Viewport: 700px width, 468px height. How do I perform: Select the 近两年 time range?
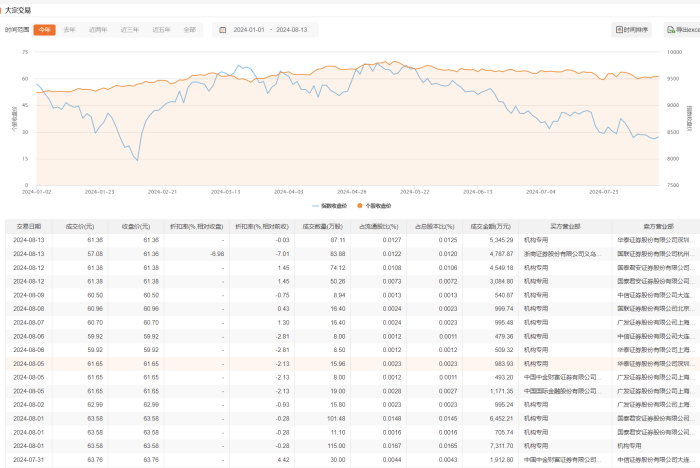pos(98,30)
